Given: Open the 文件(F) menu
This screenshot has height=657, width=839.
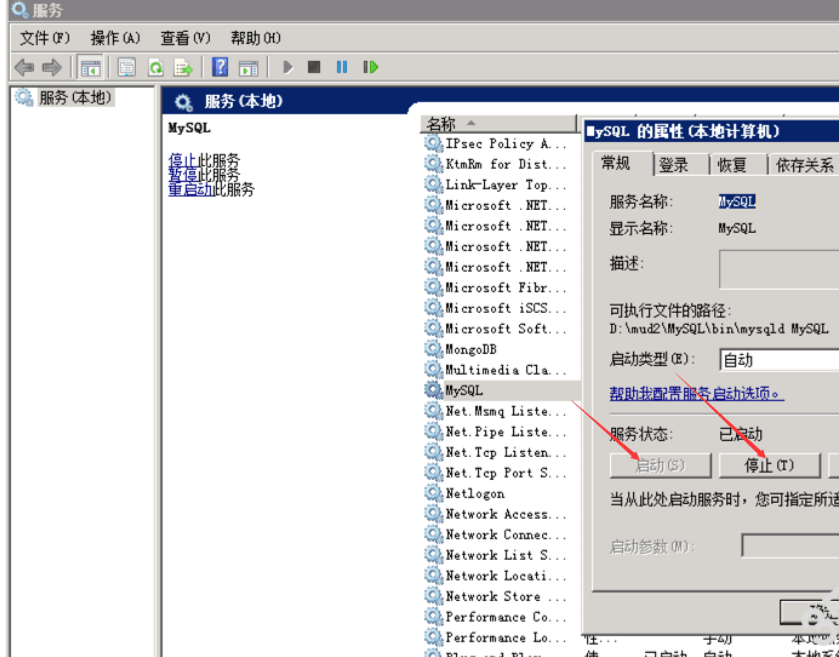Looking at the screenshot, I should point(45,38).
